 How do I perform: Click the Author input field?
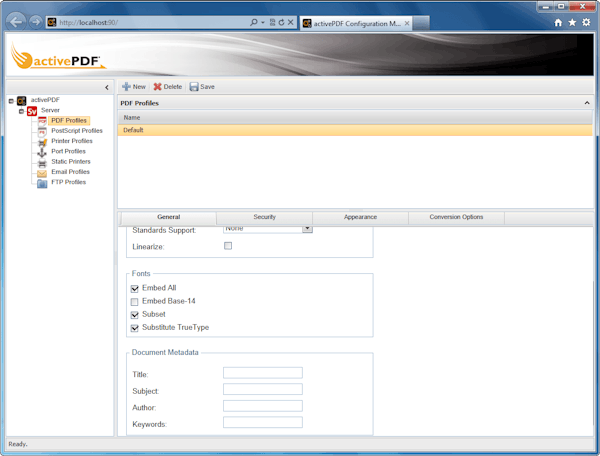click(x=263, y=406)
